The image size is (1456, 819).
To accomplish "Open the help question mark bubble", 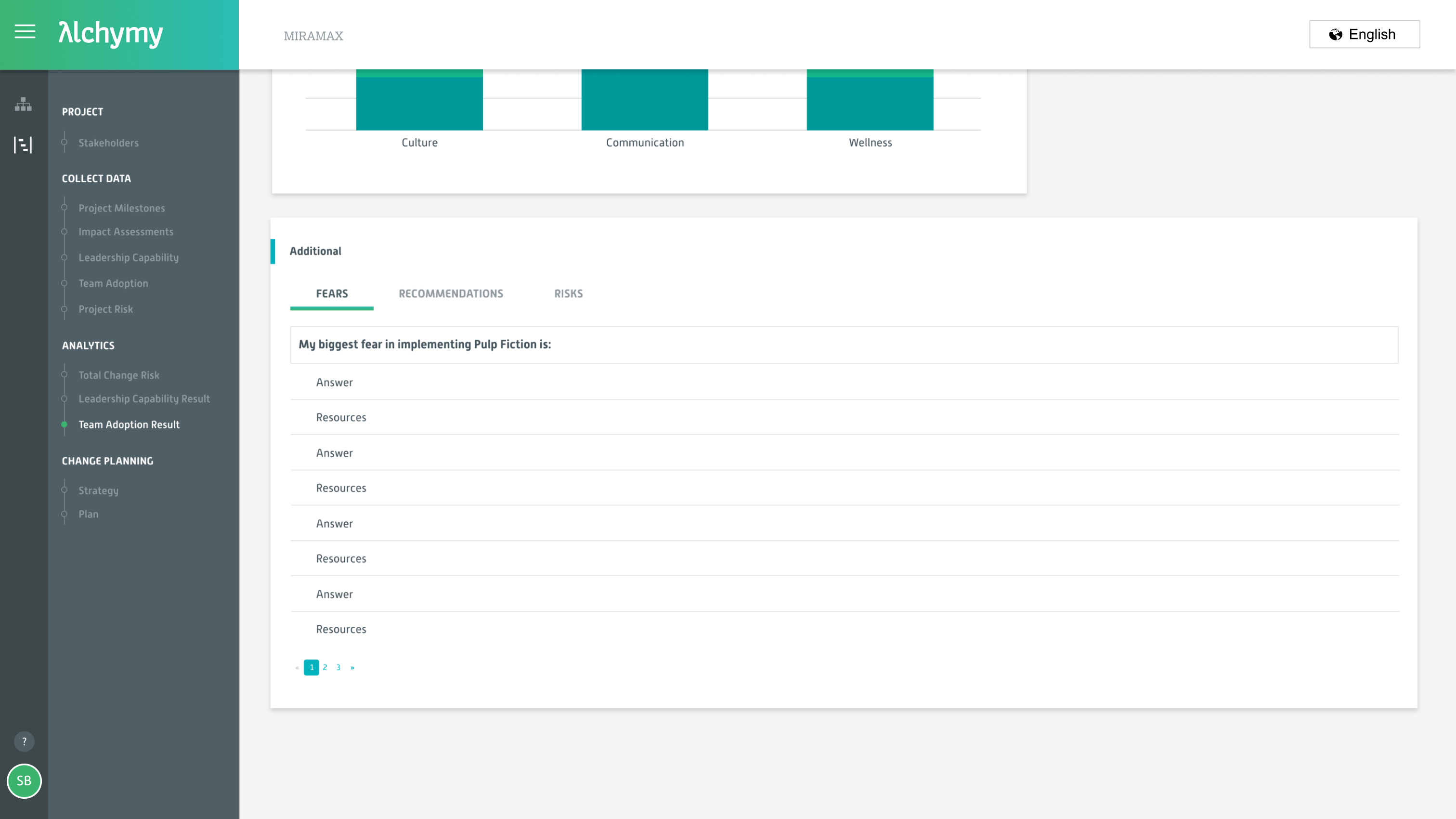I will click(x=24, y=741).
